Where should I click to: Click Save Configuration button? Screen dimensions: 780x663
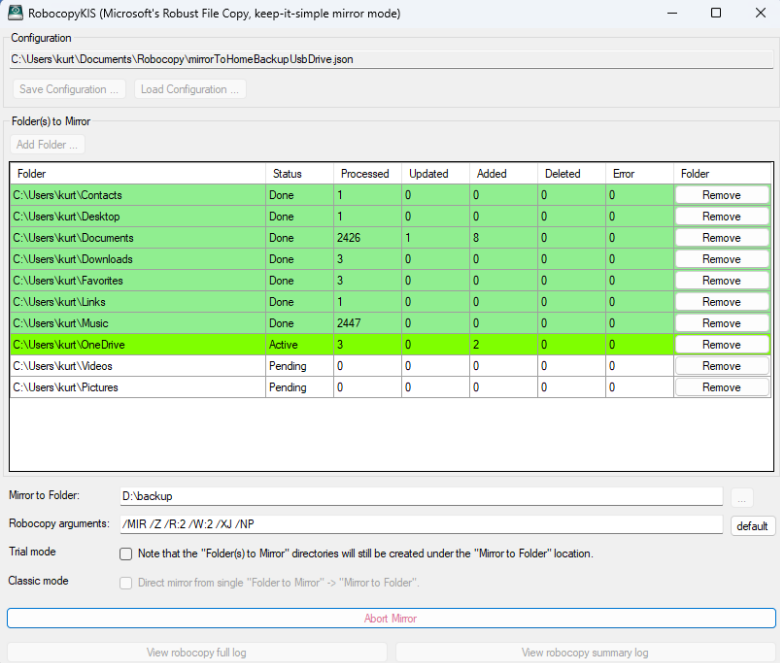(x=69, y=89)
